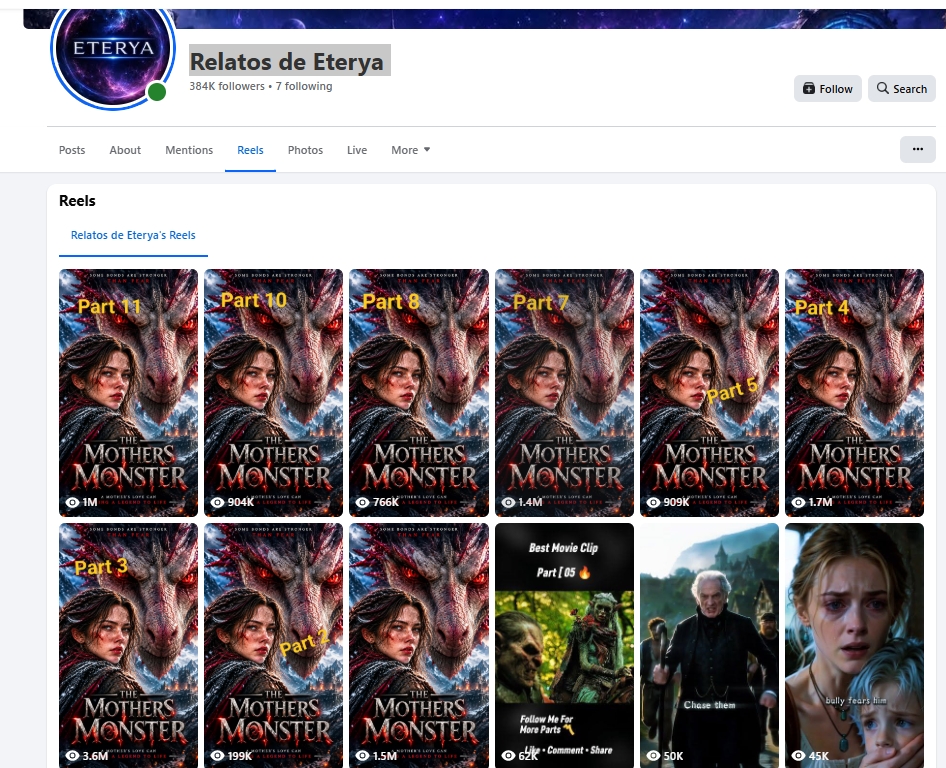Open the Part 11 Mothers Monster reel
The height and width of the screenshot is (768, 946).
(129, 393)
